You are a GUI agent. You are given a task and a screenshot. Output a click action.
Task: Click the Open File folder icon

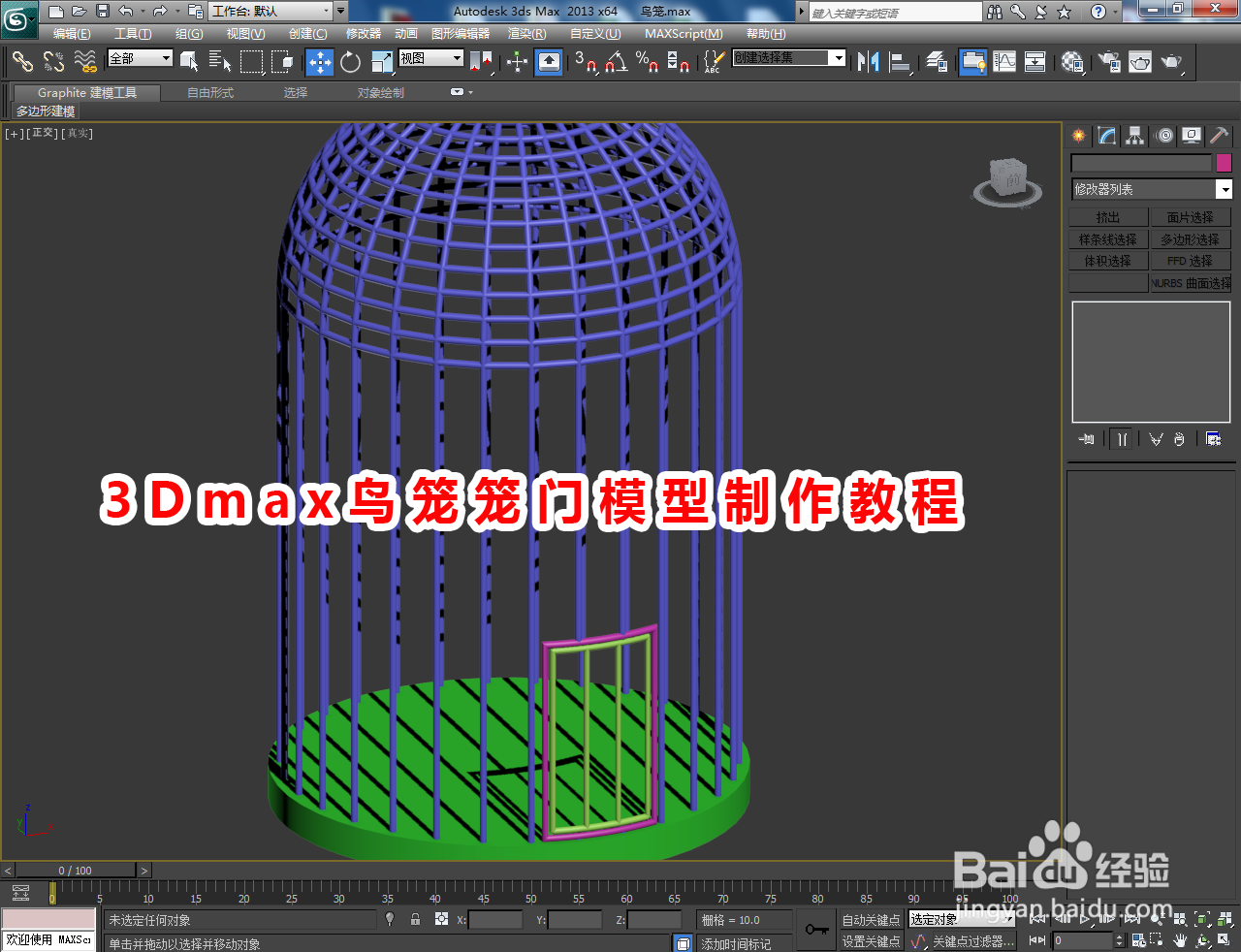point(80,12)
